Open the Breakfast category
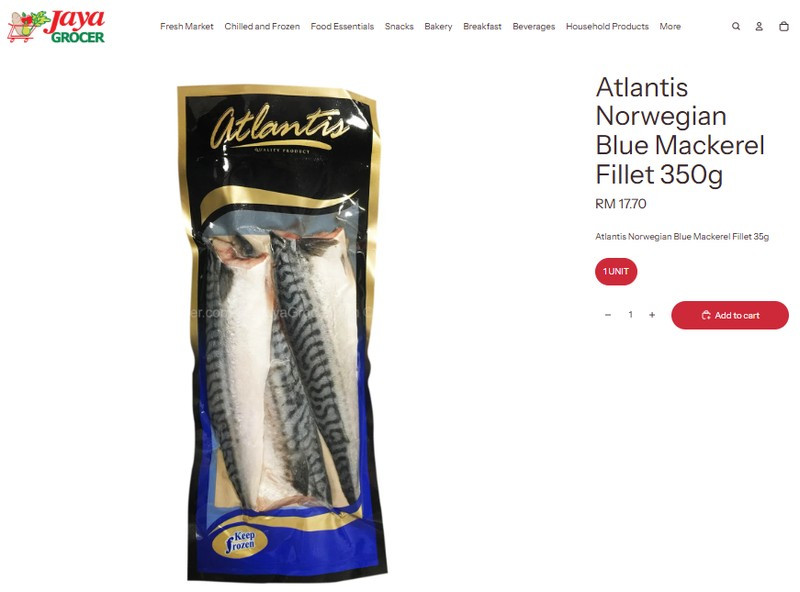This screenshot has height=592, width=800. (x=482, y=26)
